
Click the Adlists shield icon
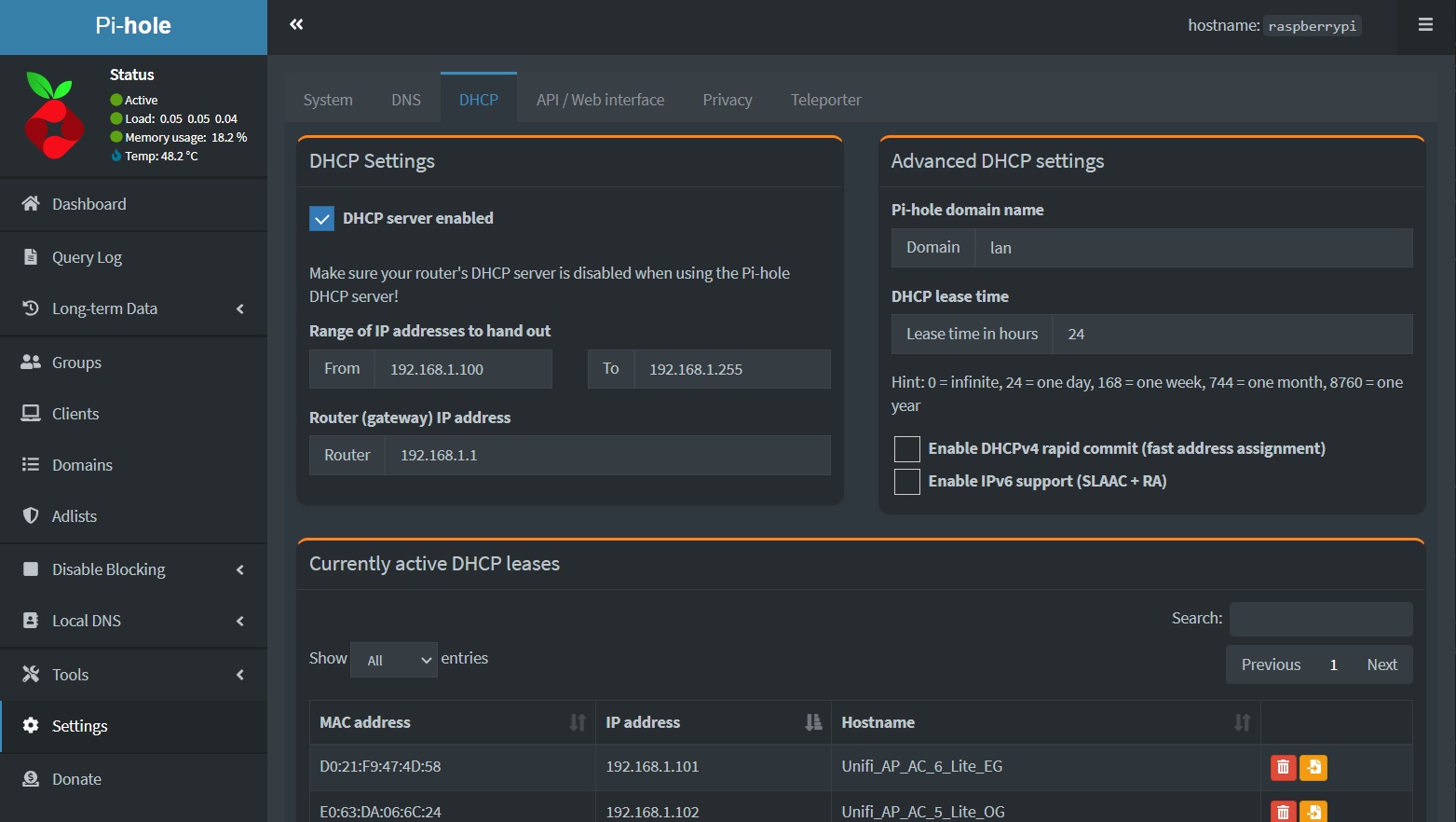[x=31, y=515]
